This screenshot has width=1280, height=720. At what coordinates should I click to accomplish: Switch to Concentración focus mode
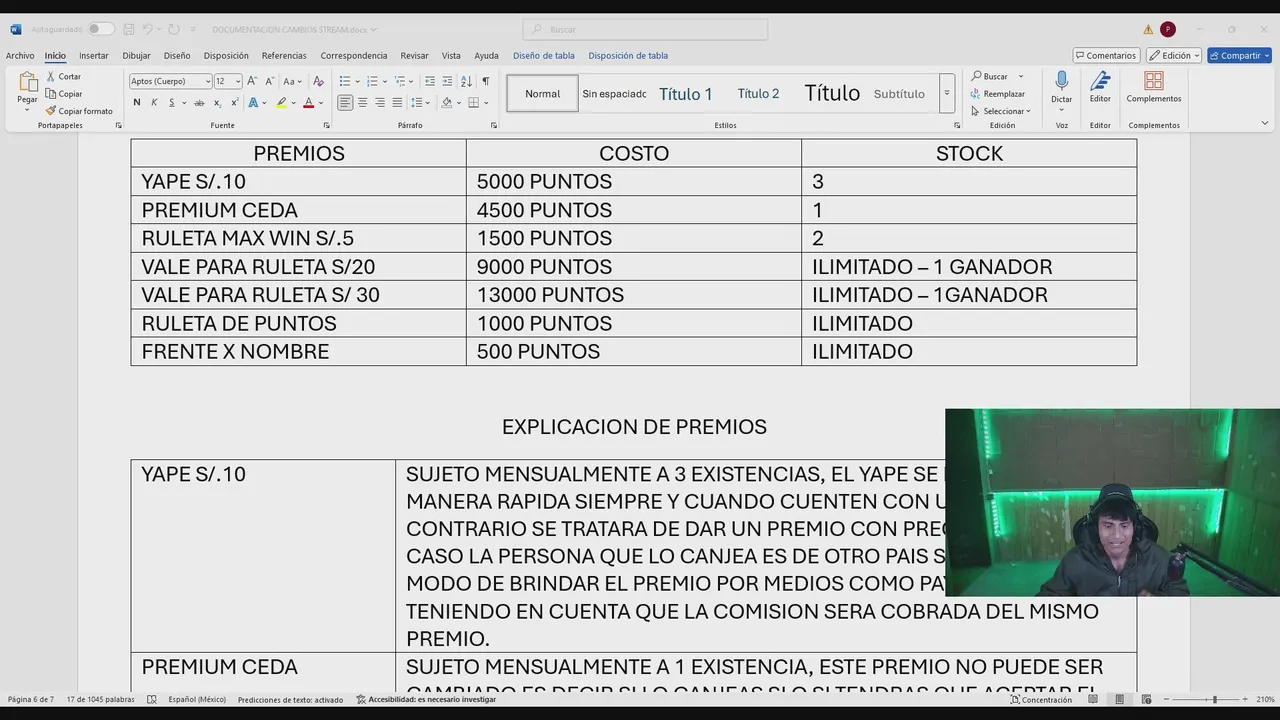point(1040,700)
